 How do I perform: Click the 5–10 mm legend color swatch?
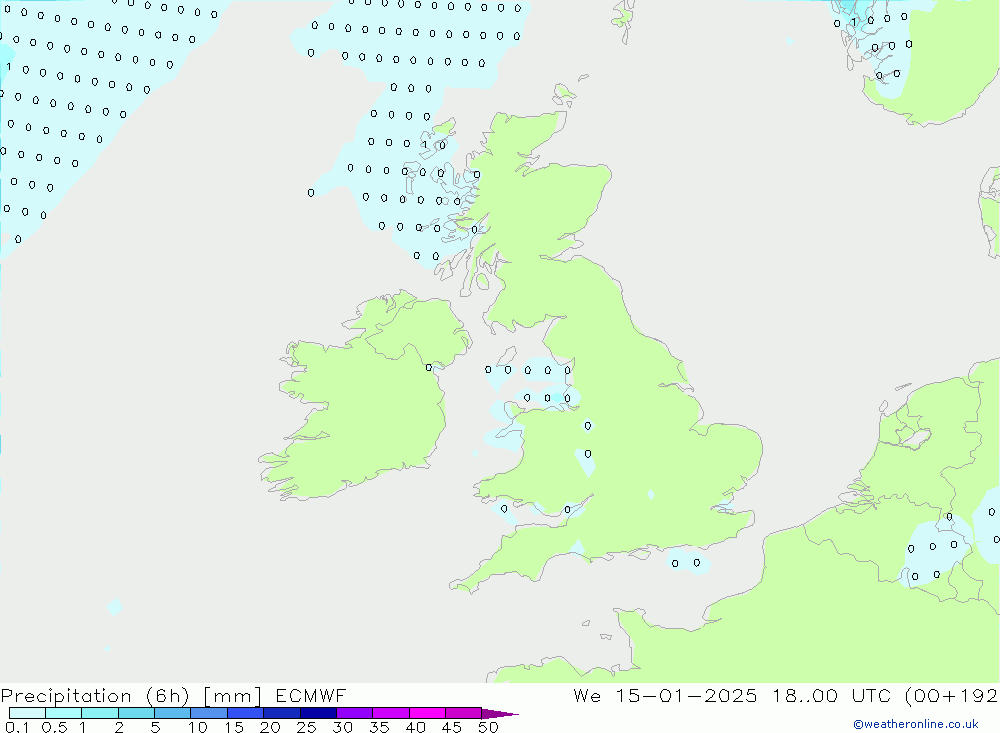(173, 713)
